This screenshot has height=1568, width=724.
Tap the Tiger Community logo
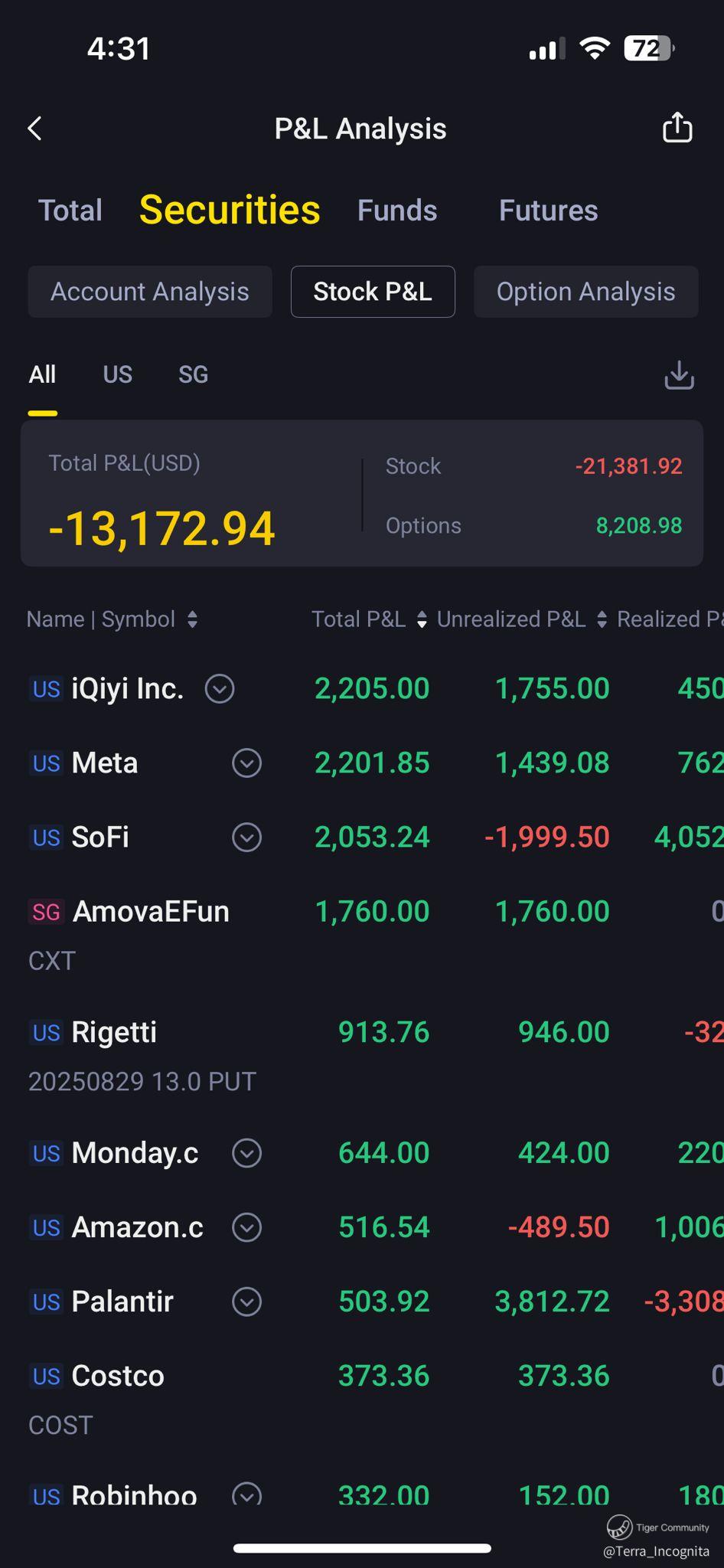(x=619, y=1527)
